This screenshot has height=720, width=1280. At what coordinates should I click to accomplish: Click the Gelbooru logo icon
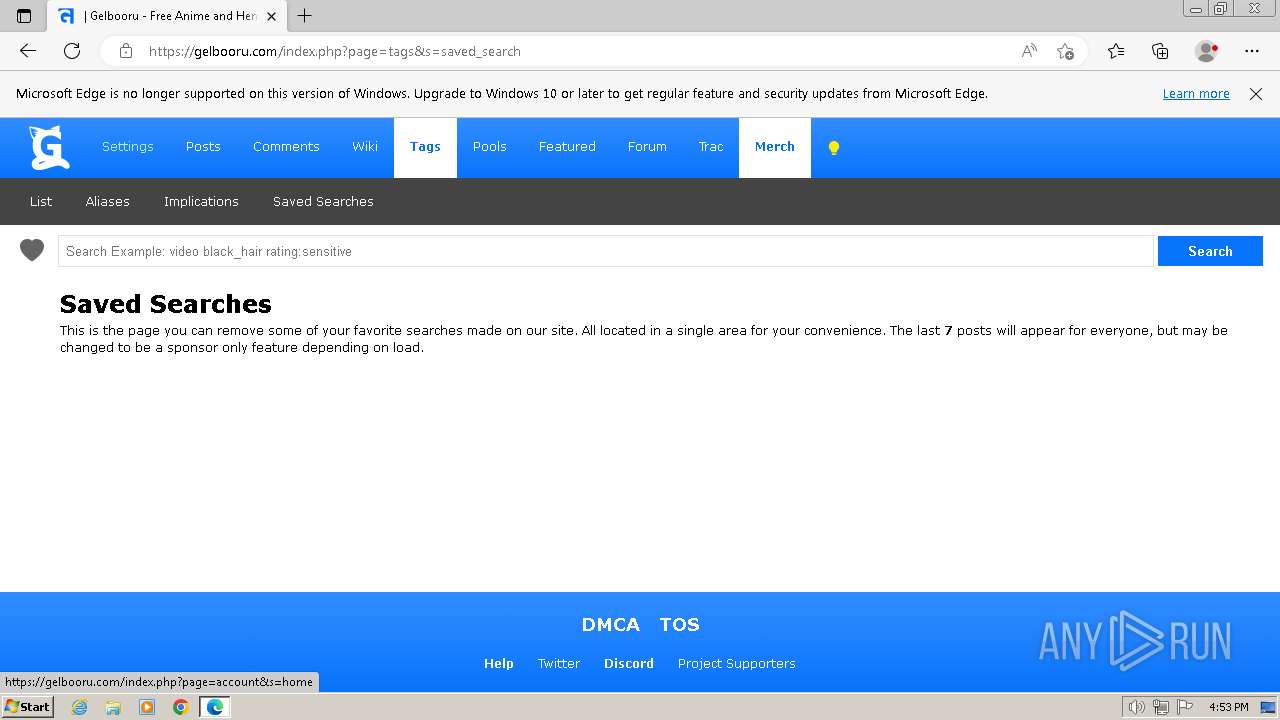(49, 147)
